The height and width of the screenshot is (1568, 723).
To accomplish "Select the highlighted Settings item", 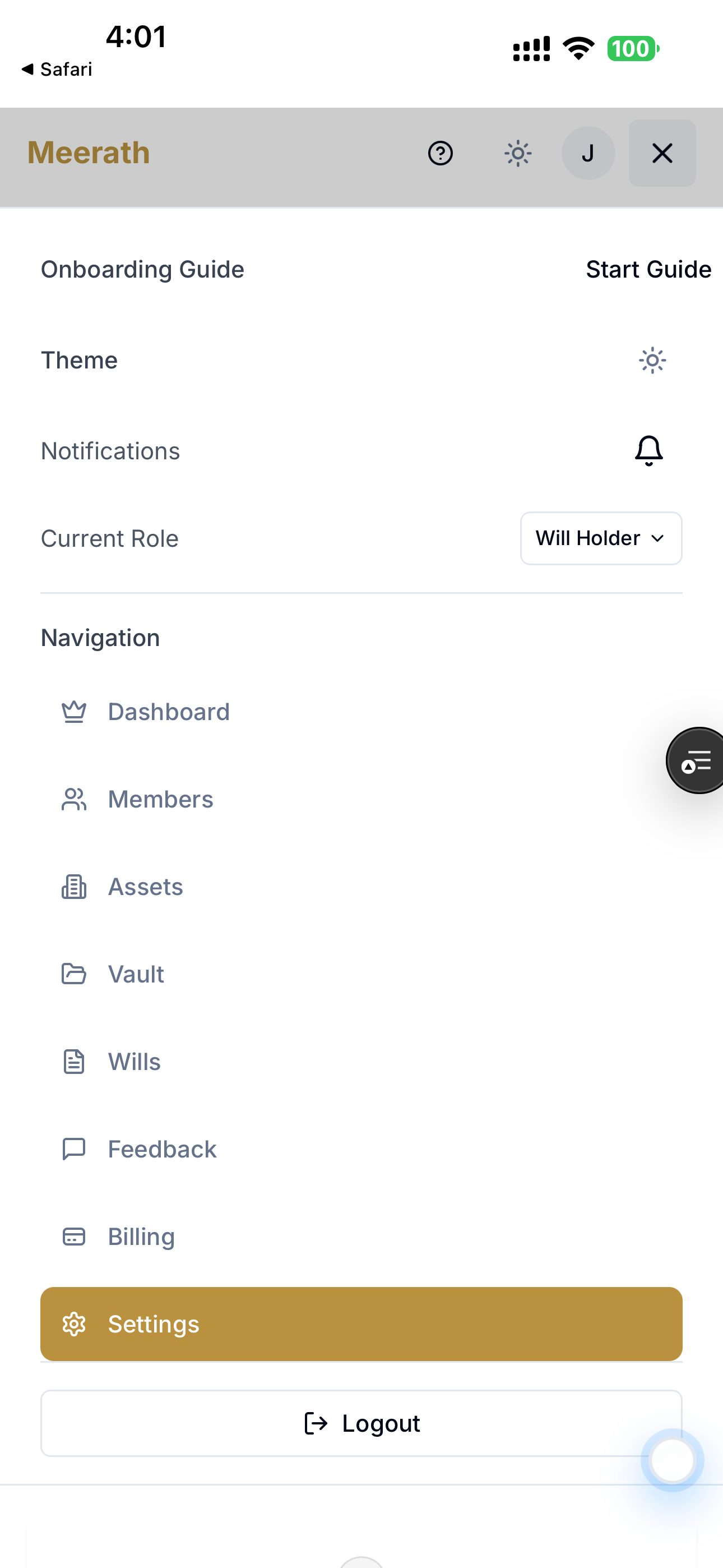I will click(361, 1324).
